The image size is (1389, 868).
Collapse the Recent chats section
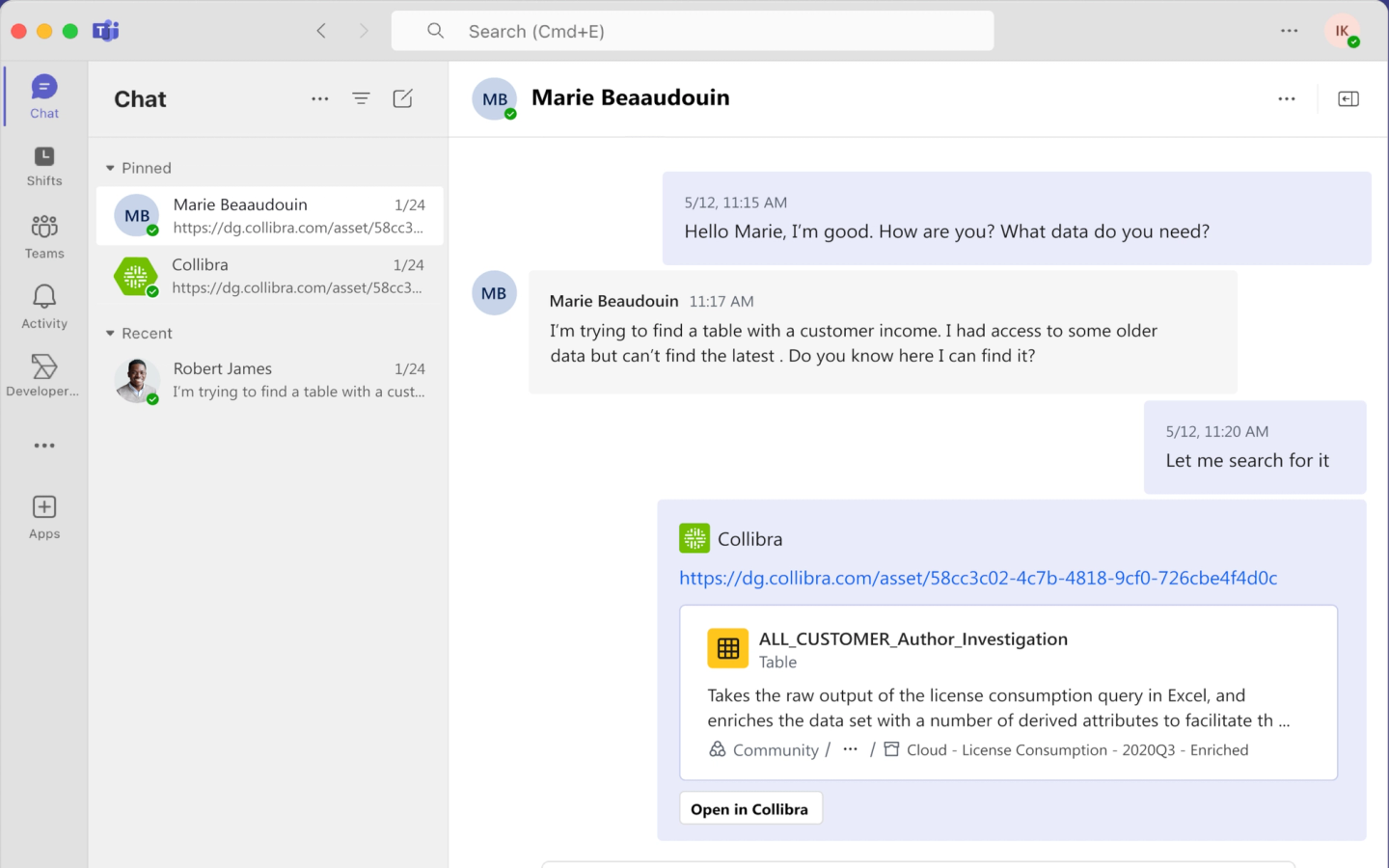tap(111, 334)
